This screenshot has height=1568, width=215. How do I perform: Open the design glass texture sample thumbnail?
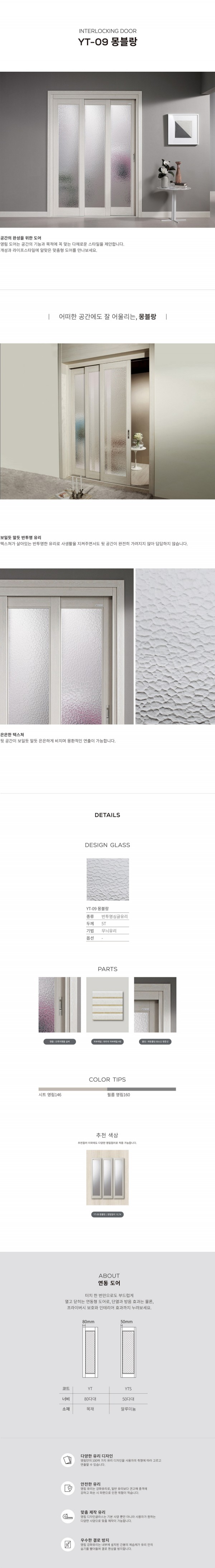[x=107, y=879]
